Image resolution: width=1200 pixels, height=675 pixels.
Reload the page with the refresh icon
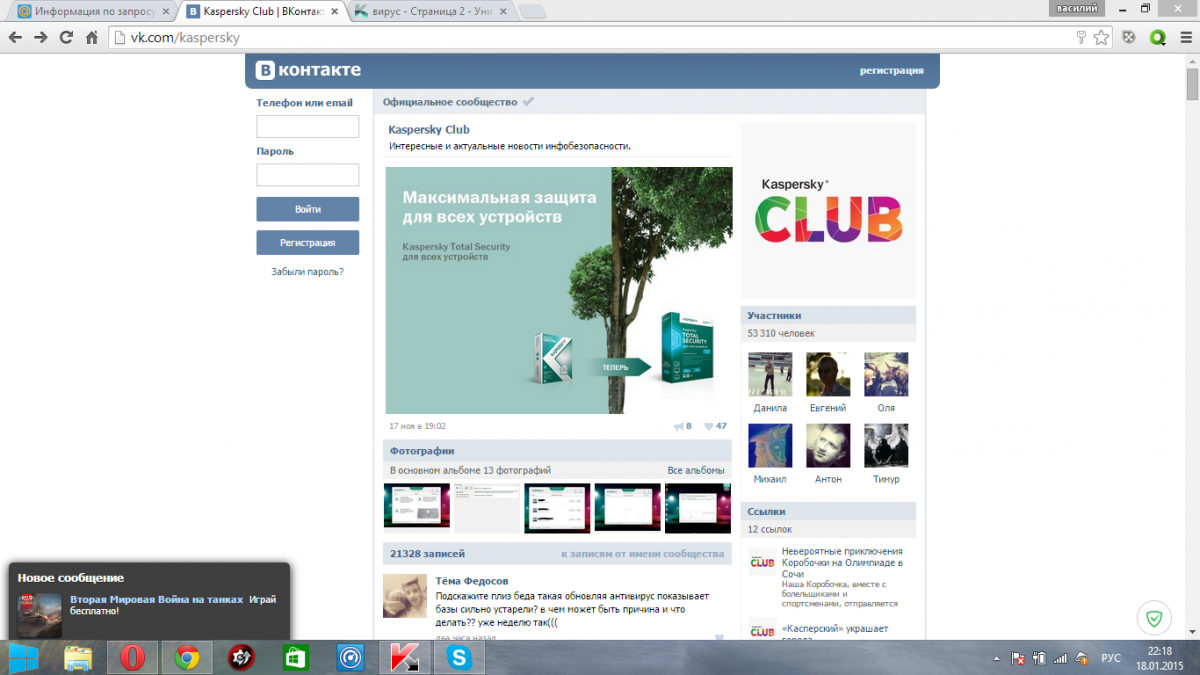click(x=66, y=38)
